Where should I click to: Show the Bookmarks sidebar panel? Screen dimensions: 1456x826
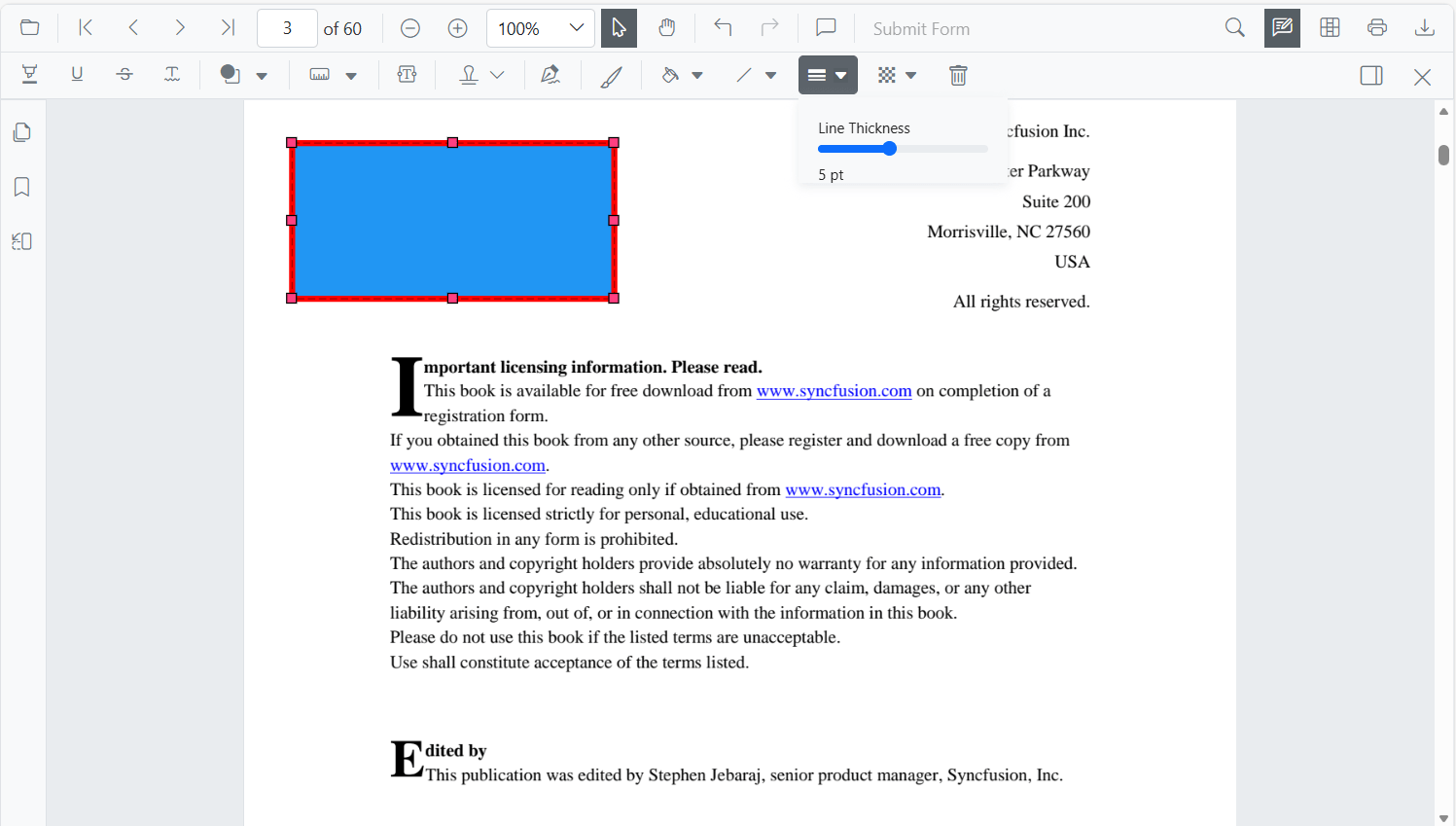pos(21,186)
